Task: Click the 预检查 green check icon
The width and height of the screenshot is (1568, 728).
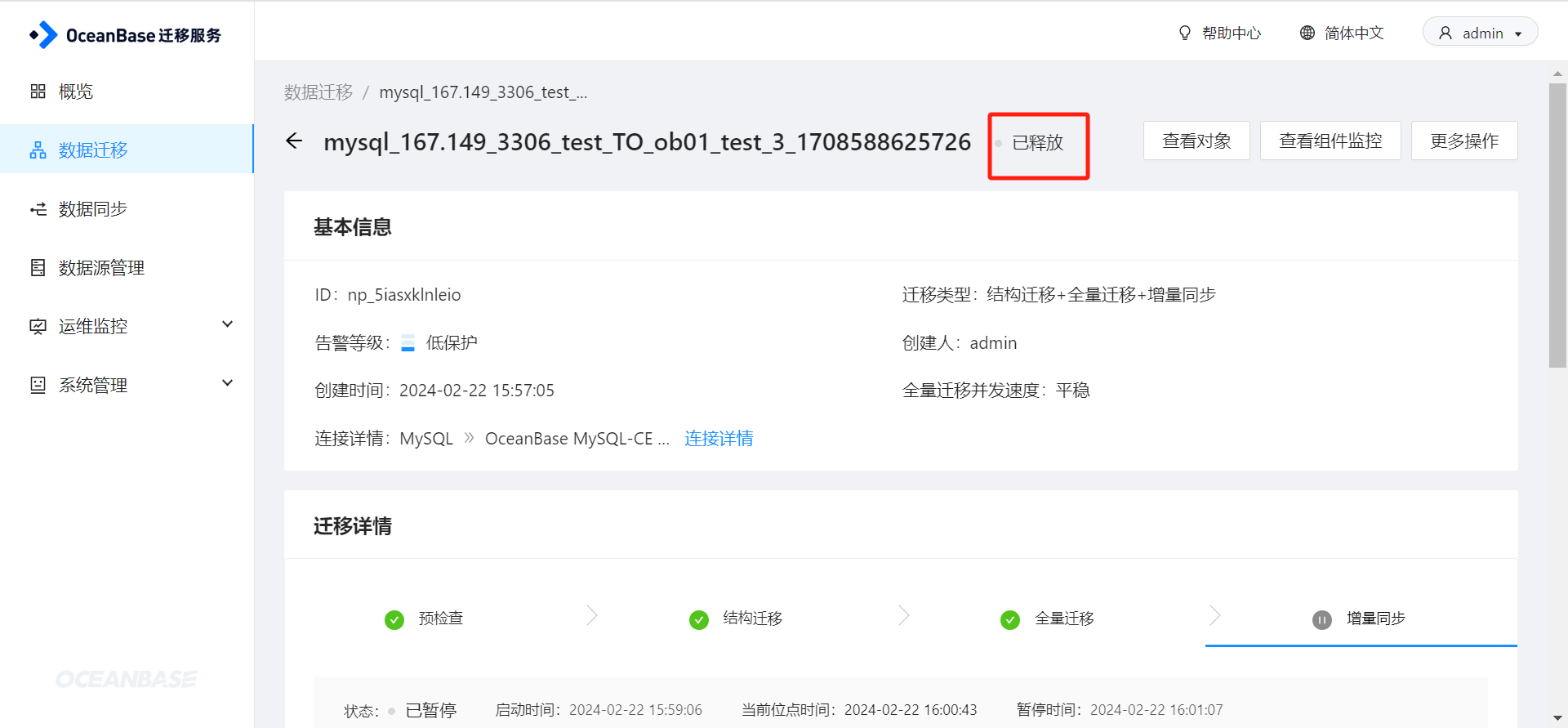Action: pos(394,620)
